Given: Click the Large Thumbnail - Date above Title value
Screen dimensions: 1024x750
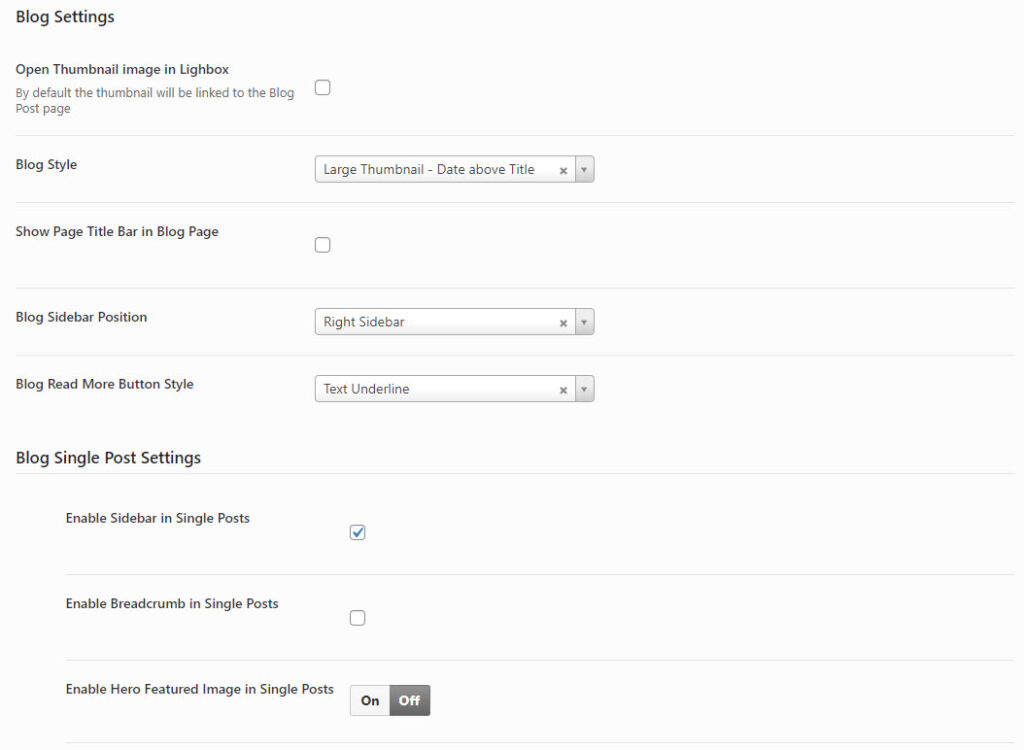Looking at the screenshot, I should (429, 169).
